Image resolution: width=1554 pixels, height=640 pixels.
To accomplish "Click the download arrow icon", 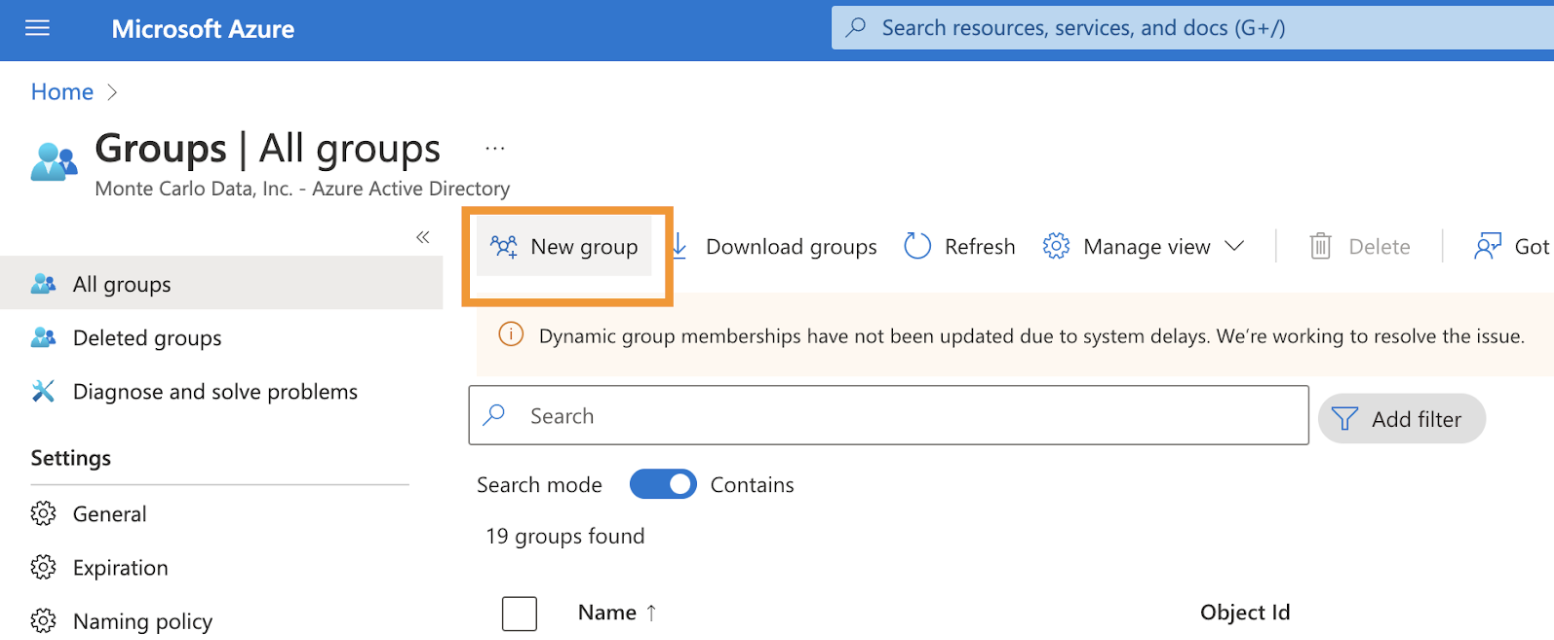I will (x=679, y=247).
